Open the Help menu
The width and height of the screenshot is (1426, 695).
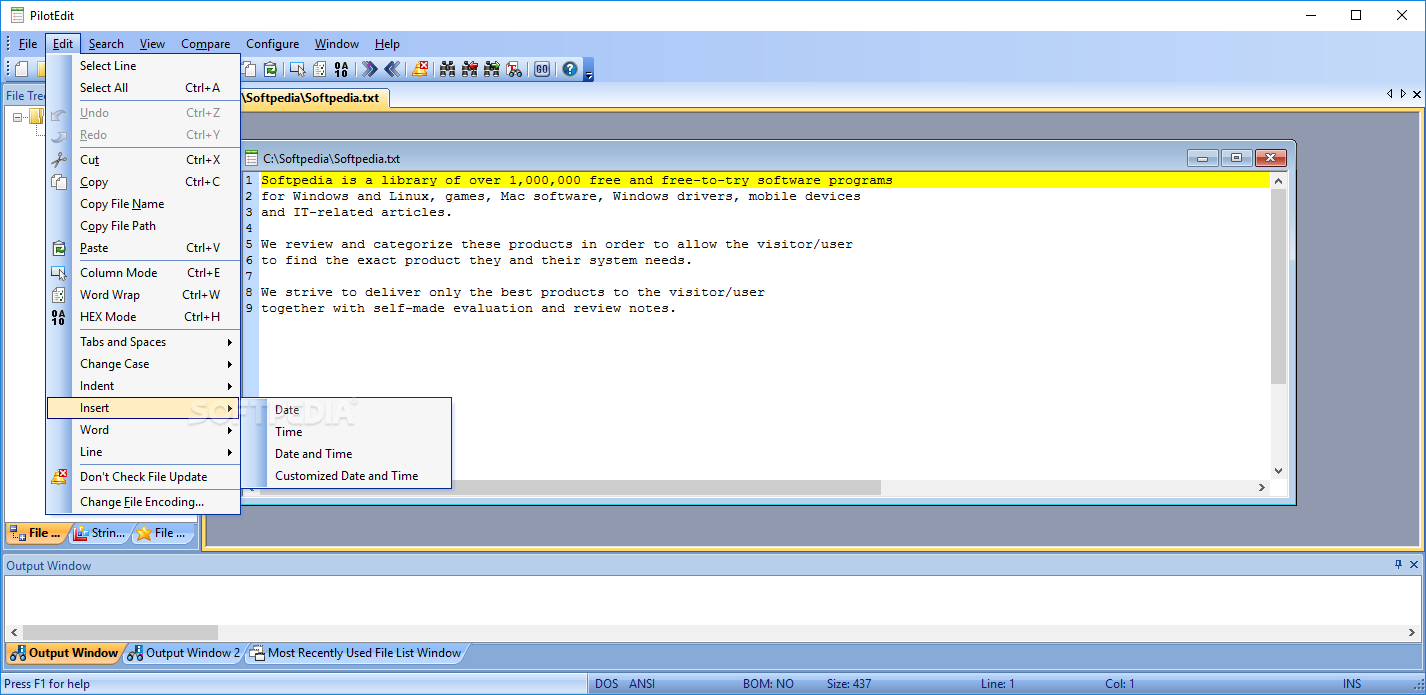(387, 44)
